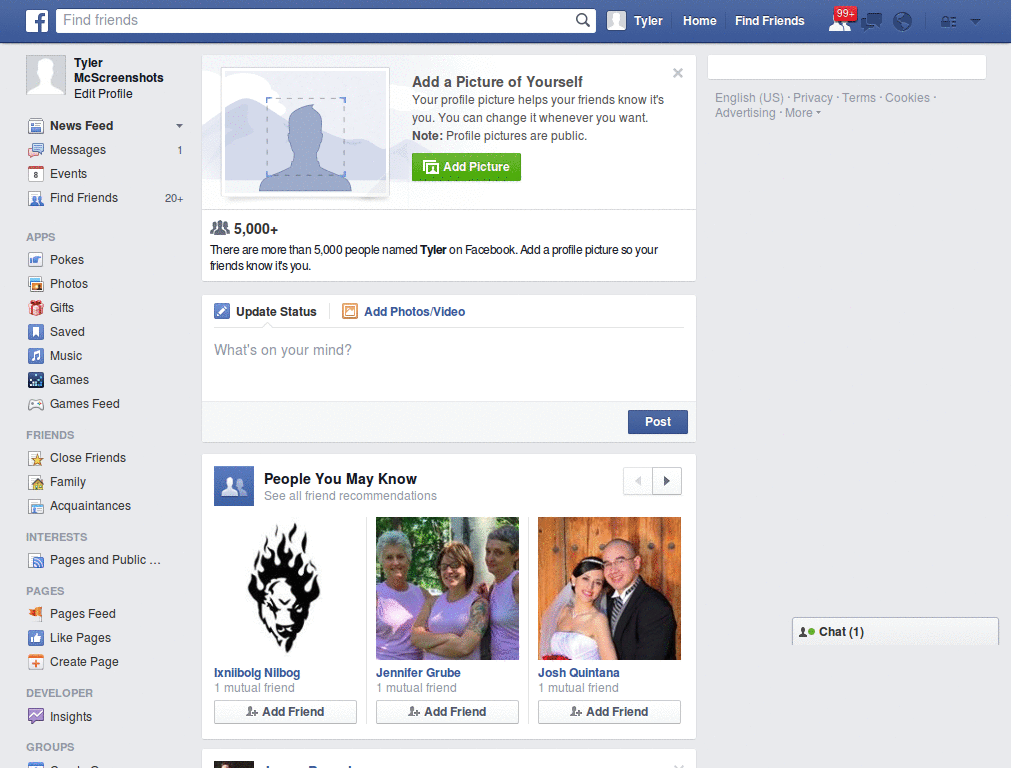Screen dimensions: 1024x768
Task: Click Edit Profile link
Action: 103,94
